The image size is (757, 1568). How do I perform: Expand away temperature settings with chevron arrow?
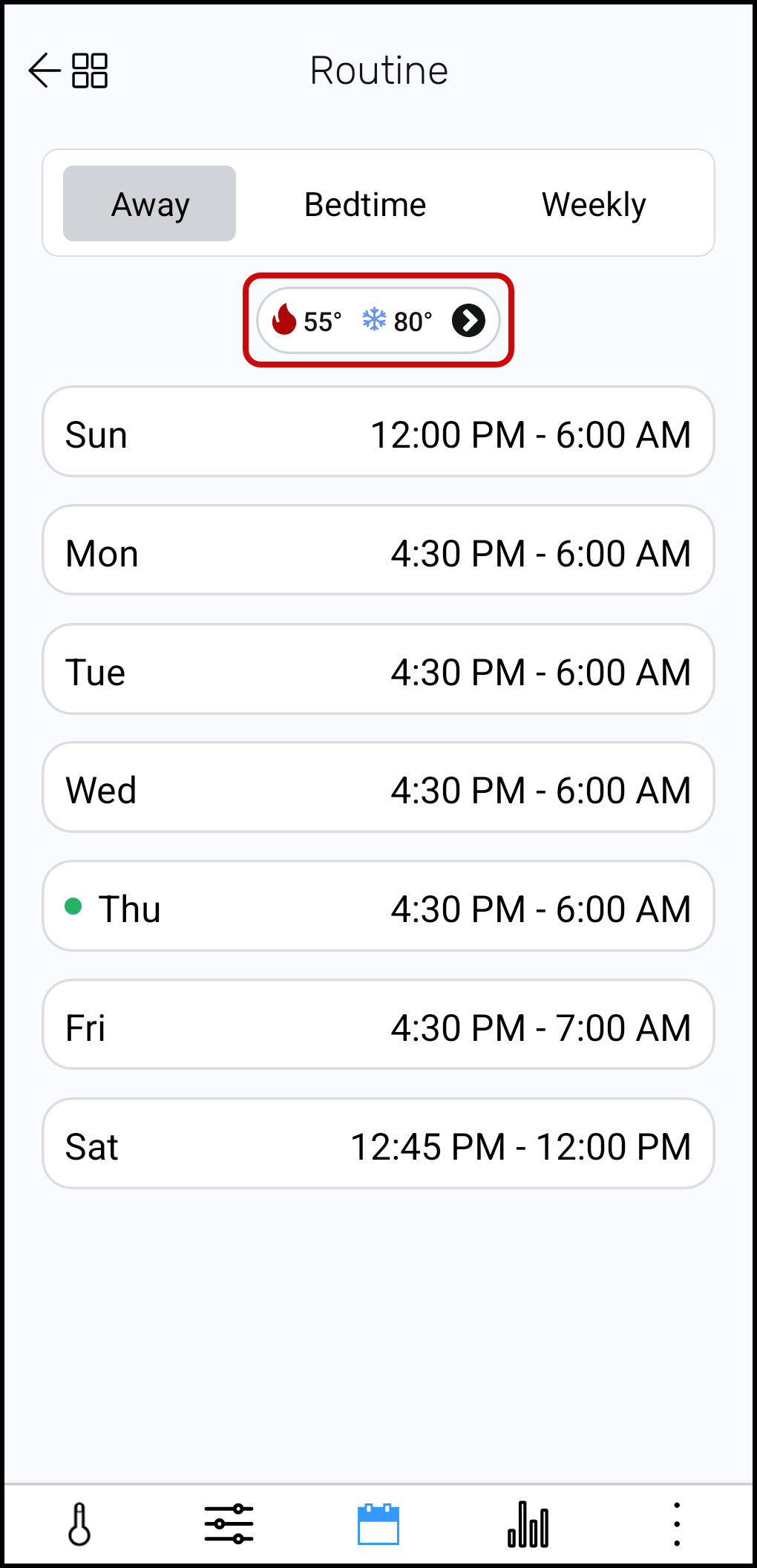pos(469,321)
